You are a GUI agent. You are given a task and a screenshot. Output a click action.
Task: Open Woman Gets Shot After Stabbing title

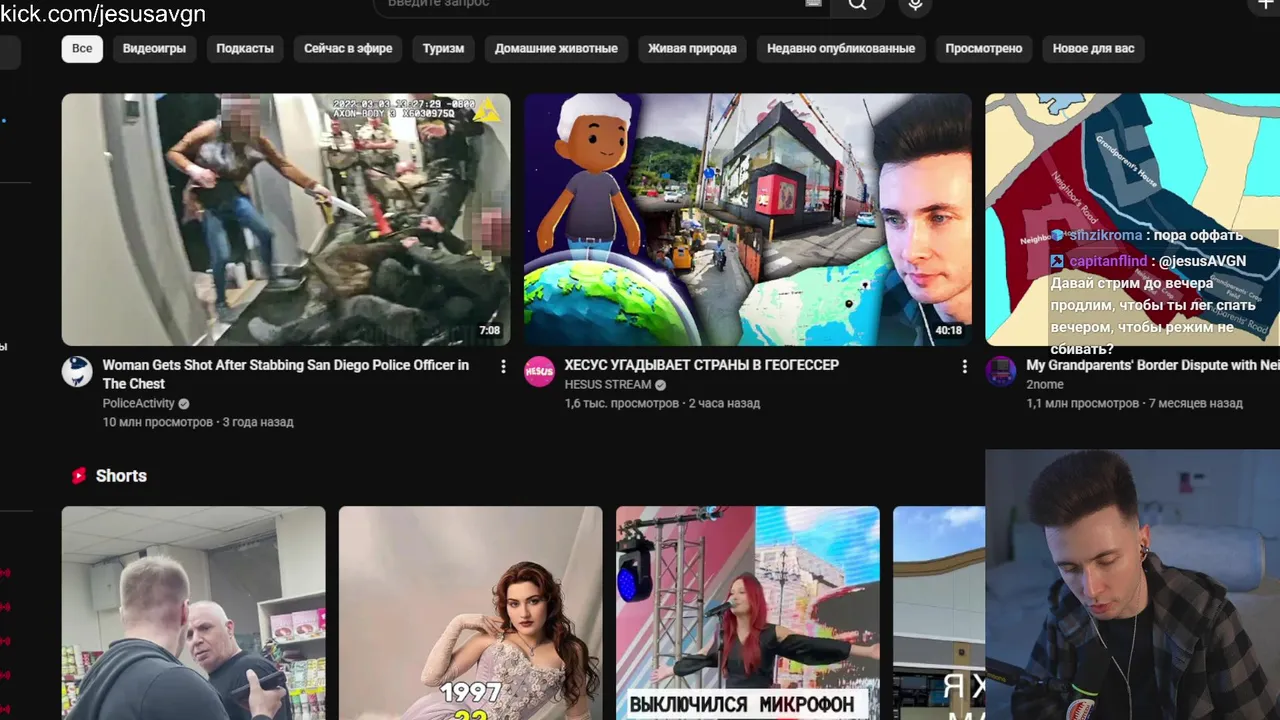coord(286,374)
